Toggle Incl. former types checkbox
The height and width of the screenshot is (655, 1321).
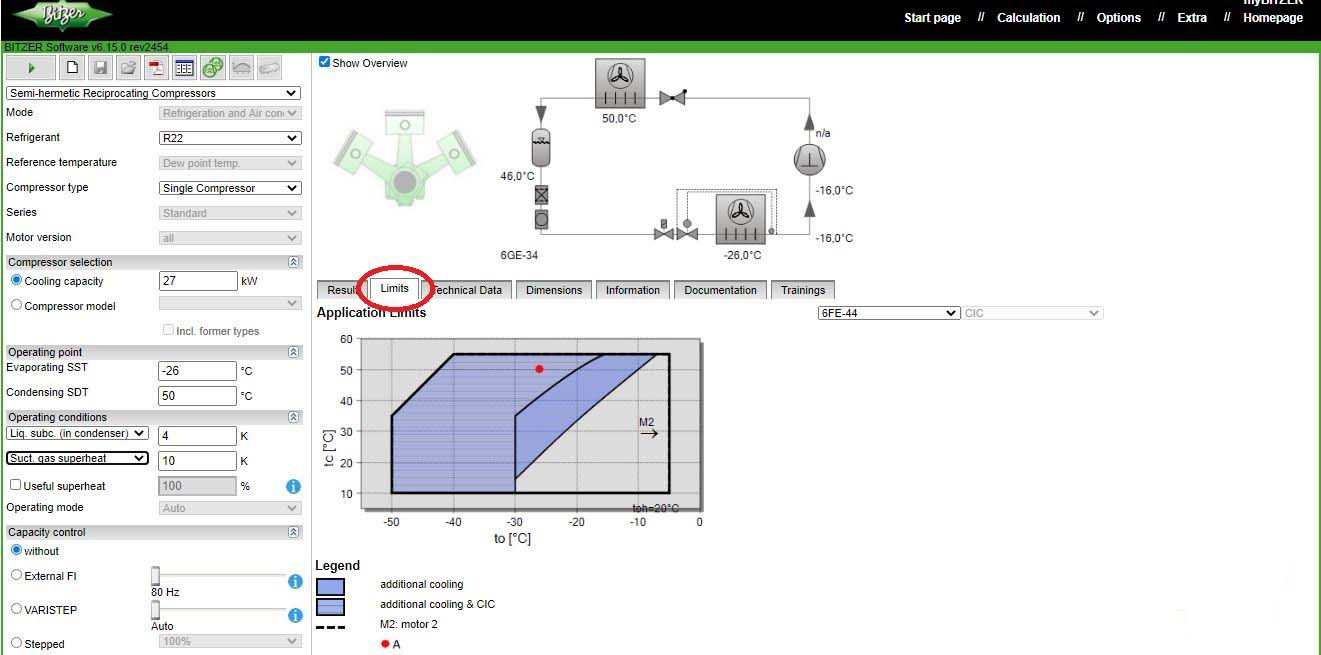(168, 330)
